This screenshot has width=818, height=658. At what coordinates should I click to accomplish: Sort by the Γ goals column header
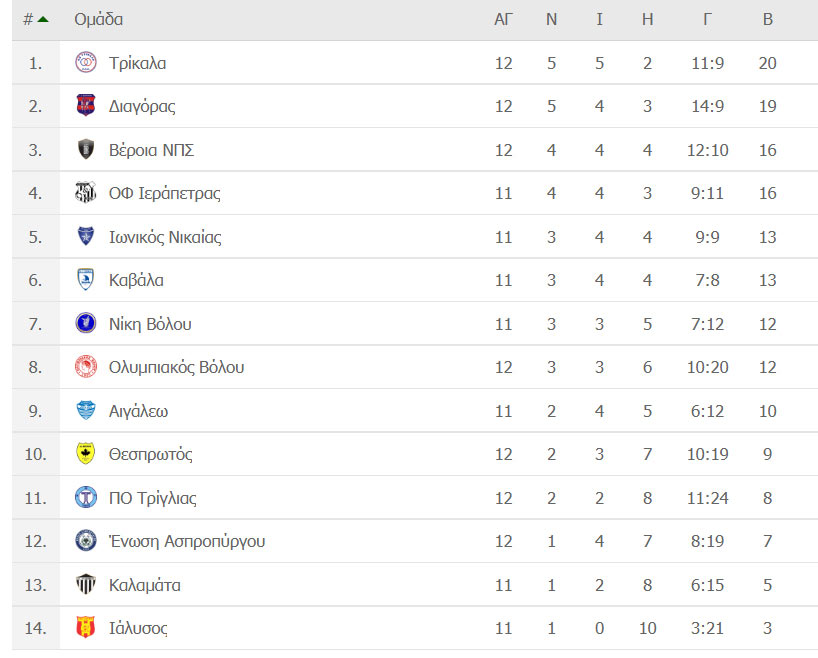pos(707,19)
